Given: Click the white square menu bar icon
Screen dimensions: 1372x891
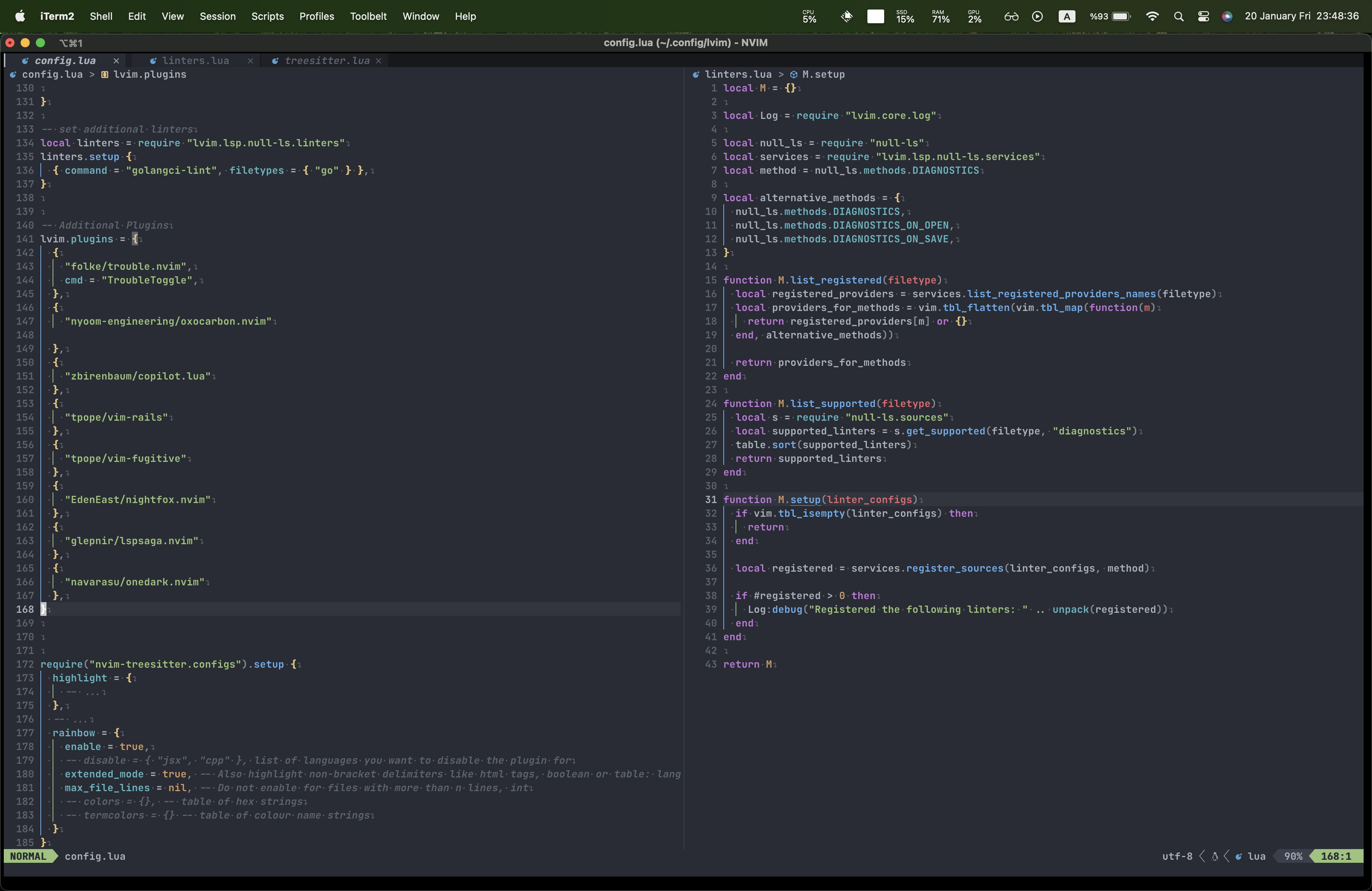Looking at the screenshot, I should (875, 16).
